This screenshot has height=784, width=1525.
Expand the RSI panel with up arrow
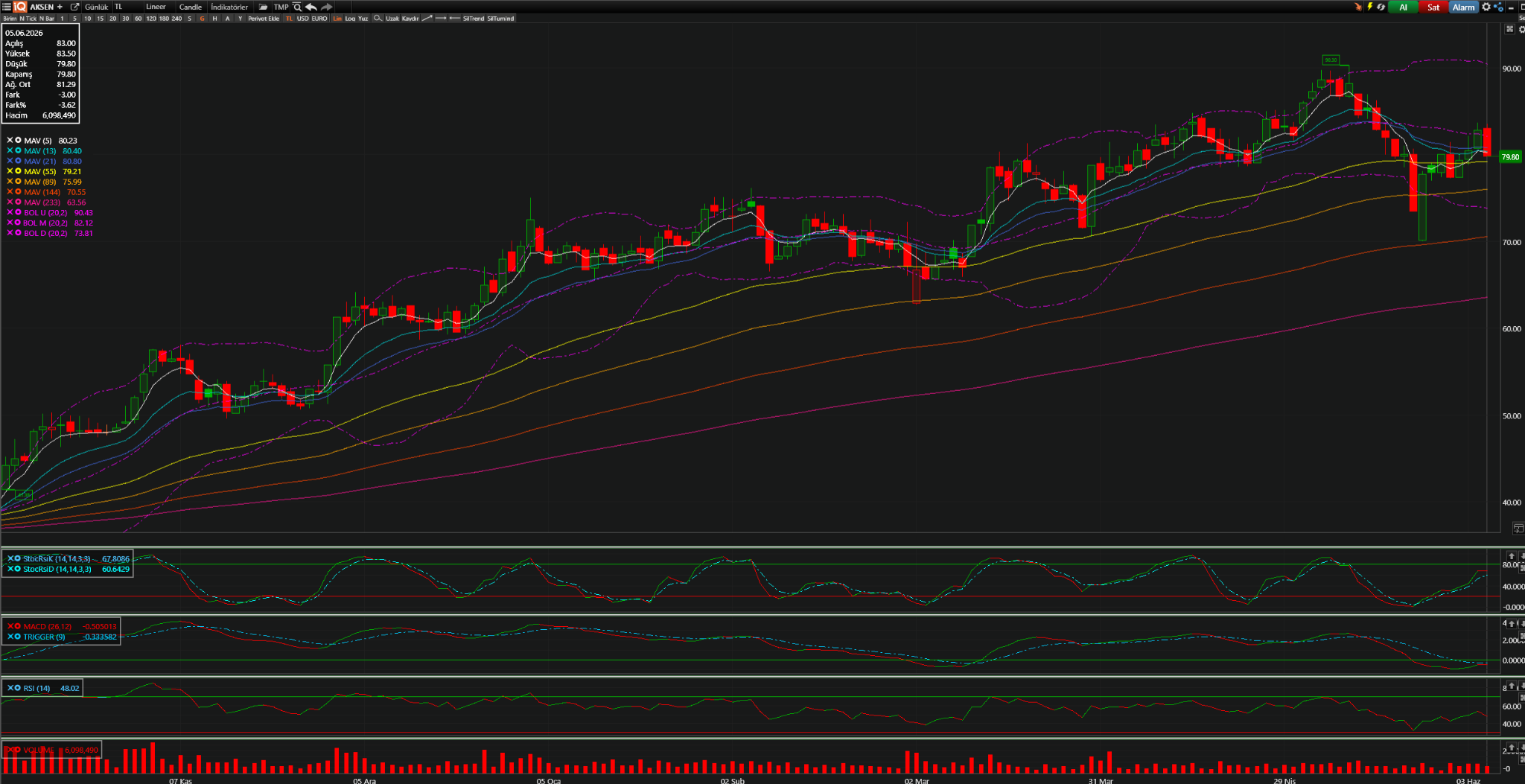coord(1511,686)
